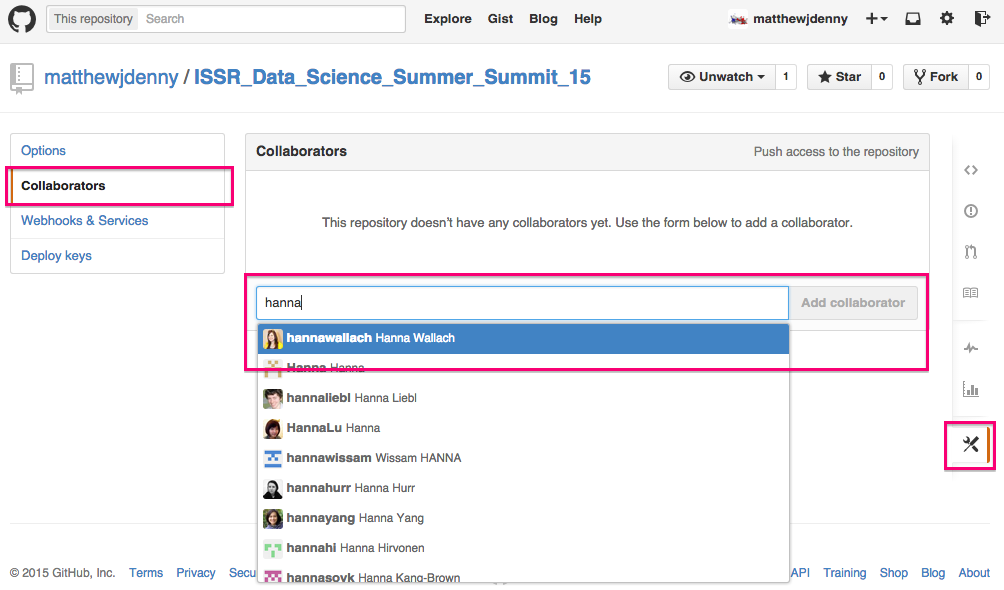Open the Options settings tab

coord(118,151)
